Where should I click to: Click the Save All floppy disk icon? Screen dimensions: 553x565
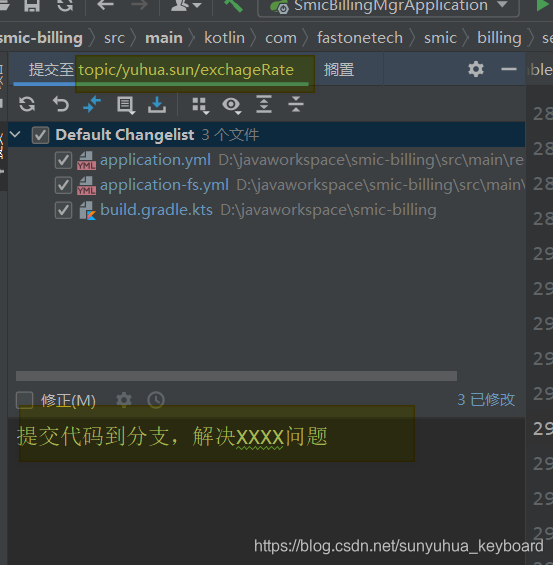point(32,5)
